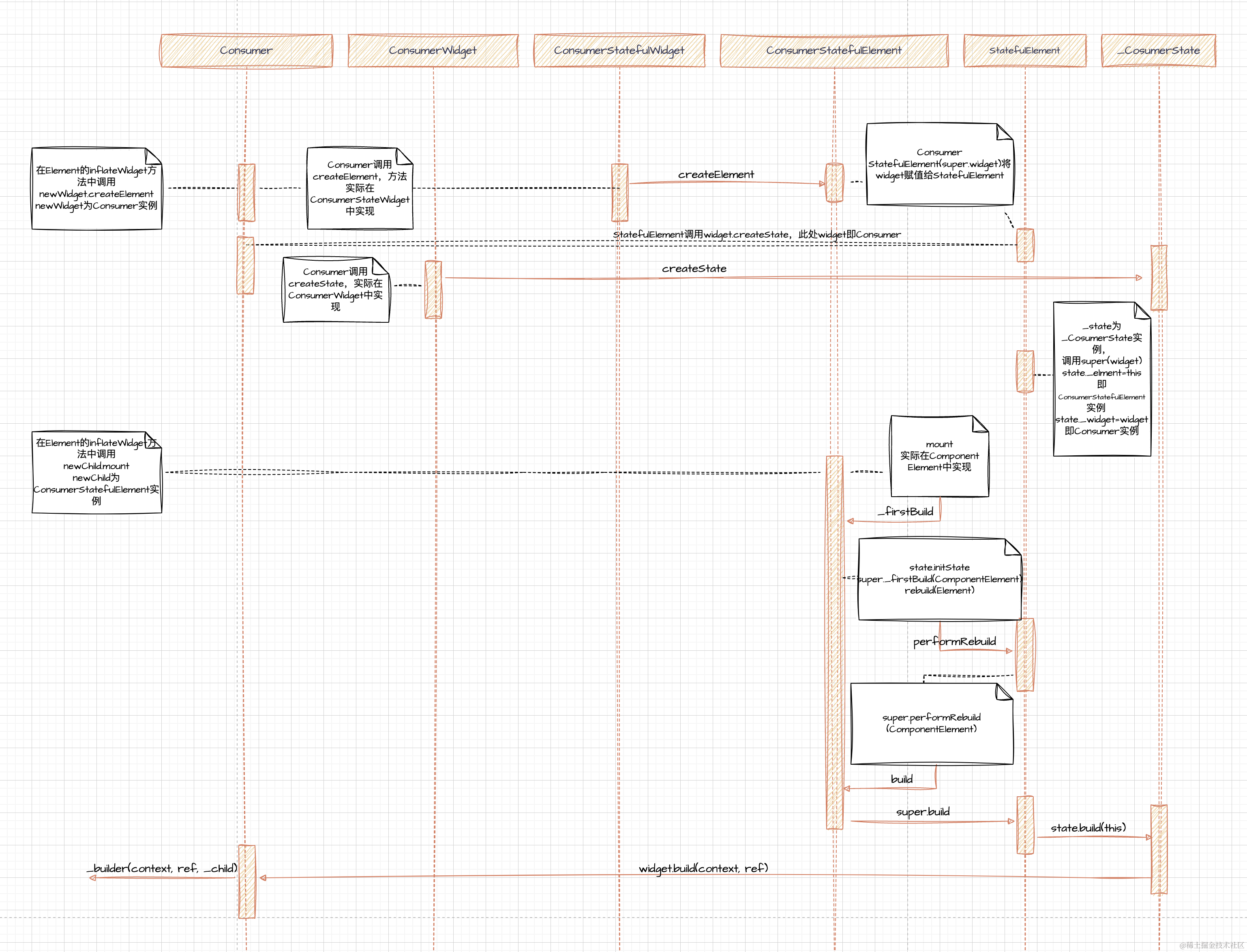The width and height of the screenshot is (1247, 952).
Task: Select the super.performRebuild (ComponentElement) note
Action: [x=932, y=724]
